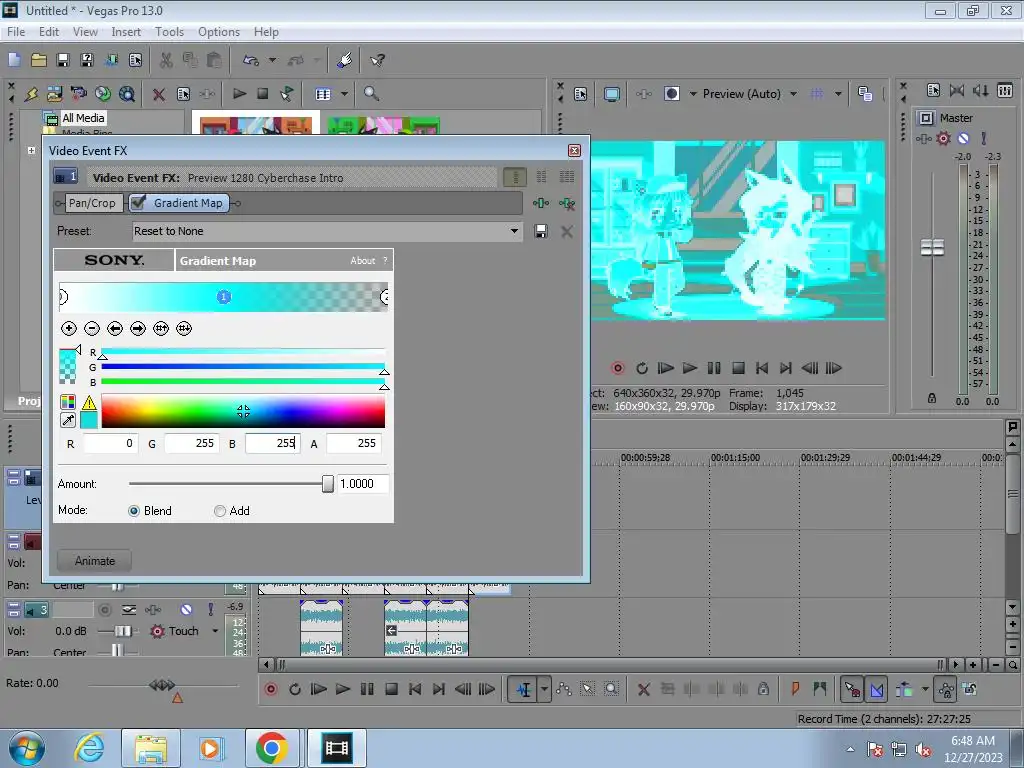Click the A alpha value input field
Screen dimensions: 1024x768
point(353,443)
